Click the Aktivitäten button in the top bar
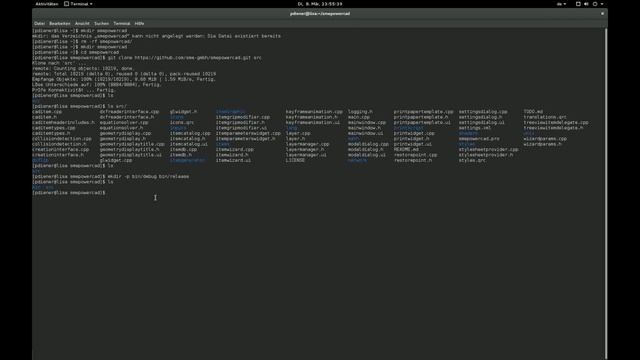 coord(47,4)
